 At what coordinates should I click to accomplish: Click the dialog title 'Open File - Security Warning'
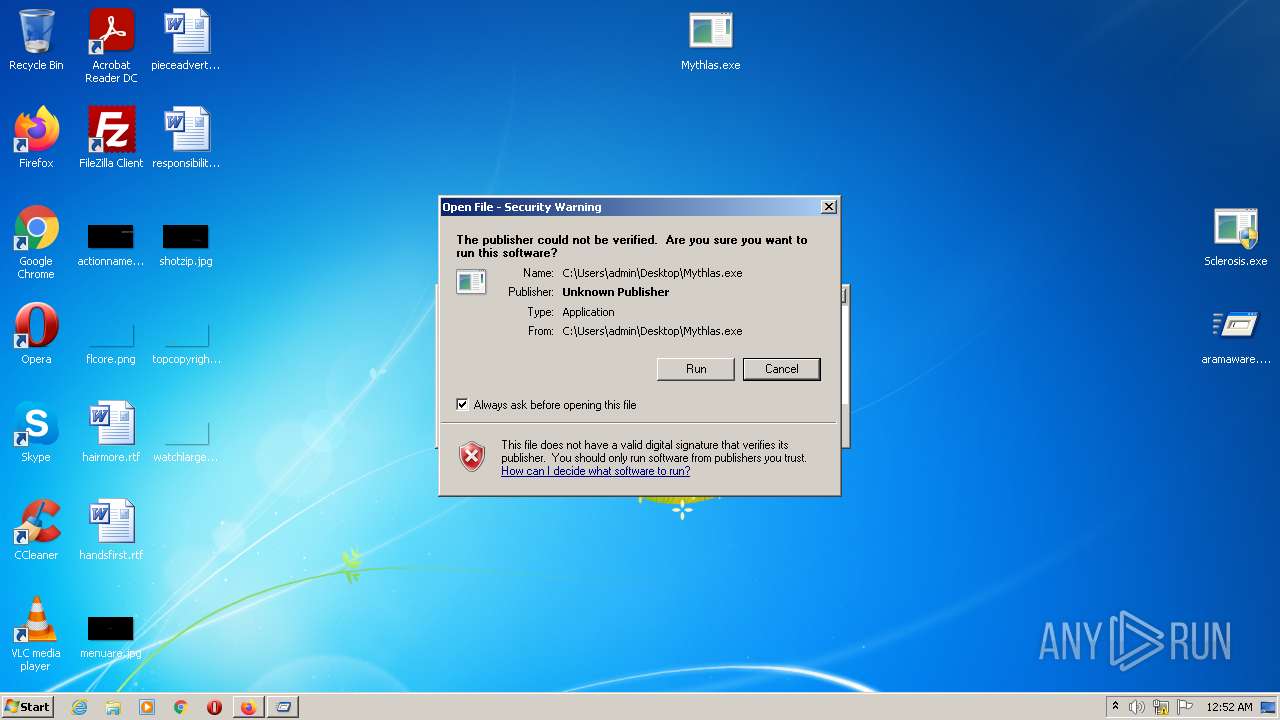(x=522, y=207)
